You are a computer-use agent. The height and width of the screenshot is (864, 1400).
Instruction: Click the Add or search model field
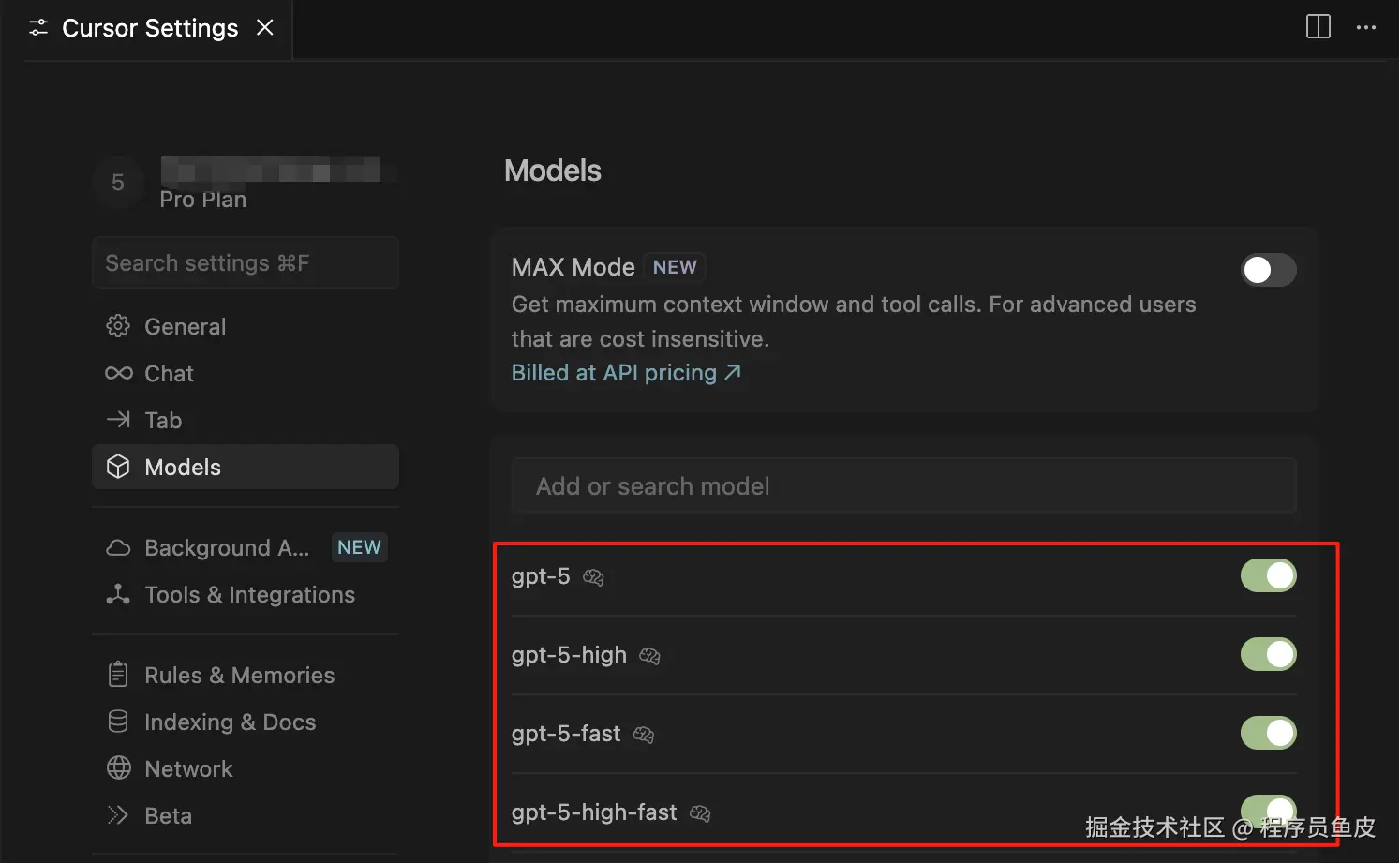pyautogui.click(x=903, y=485)
